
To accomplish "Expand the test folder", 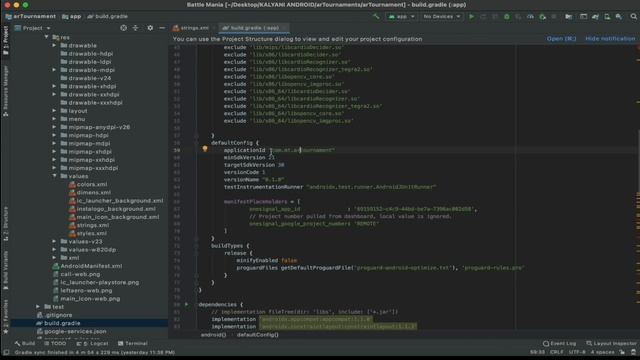I will [x=38, y=307].
